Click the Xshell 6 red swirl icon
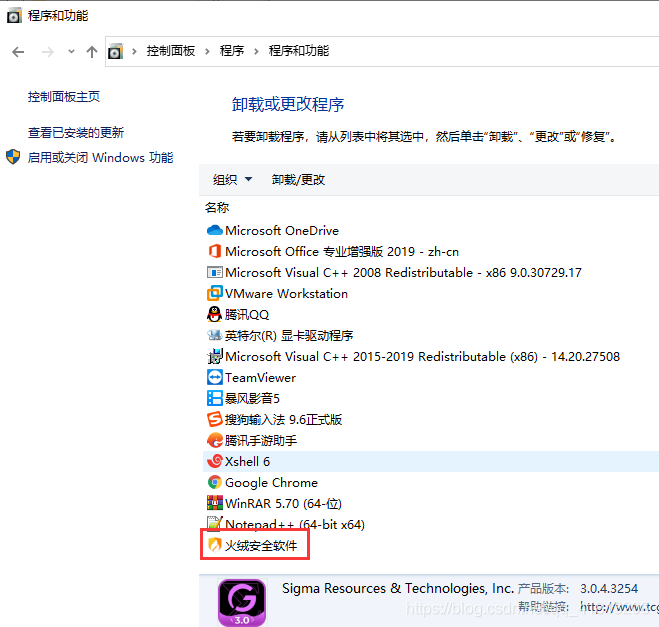 coord(215,461)
